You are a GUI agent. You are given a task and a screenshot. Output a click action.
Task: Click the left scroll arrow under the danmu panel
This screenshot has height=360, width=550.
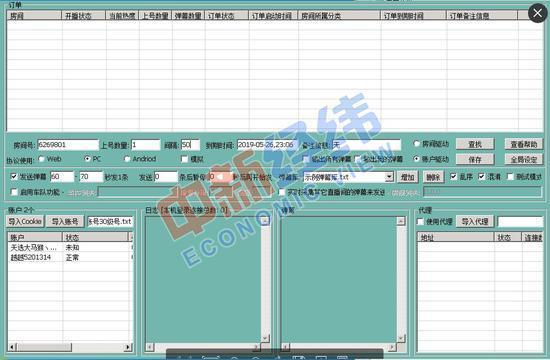coord(285,347)
